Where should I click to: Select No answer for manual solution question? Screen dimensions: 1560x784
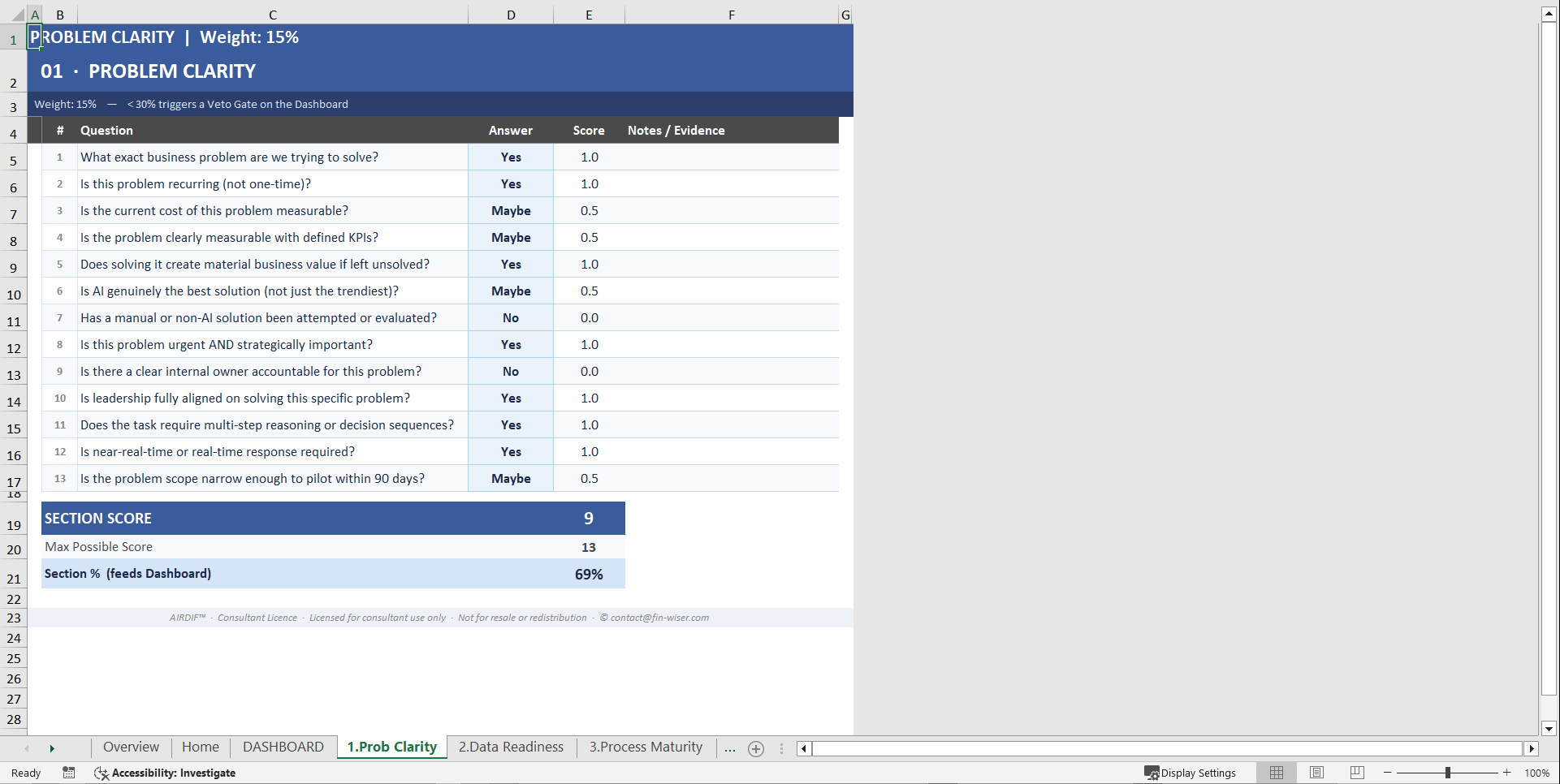pyautogui.click(x=511, y=318)
